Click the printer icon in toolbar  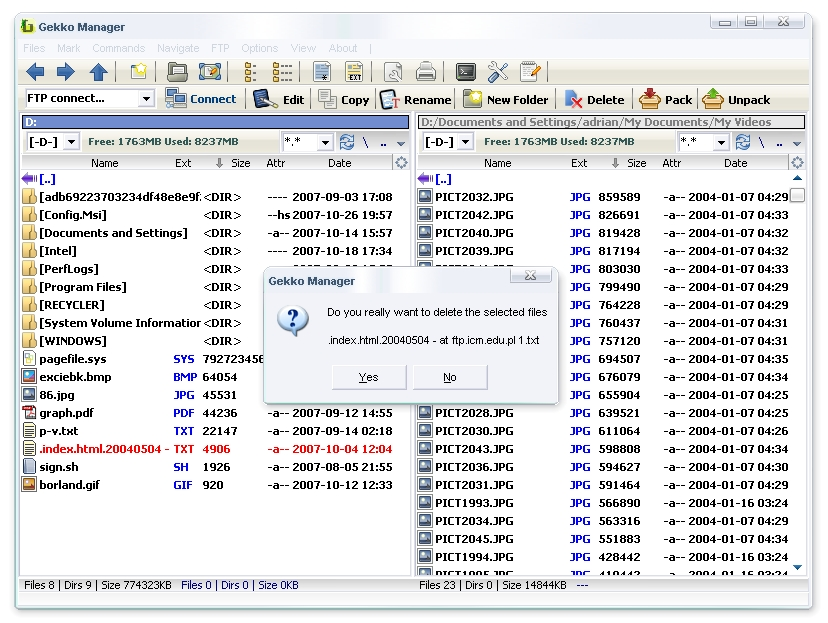(x=426, y=72)
